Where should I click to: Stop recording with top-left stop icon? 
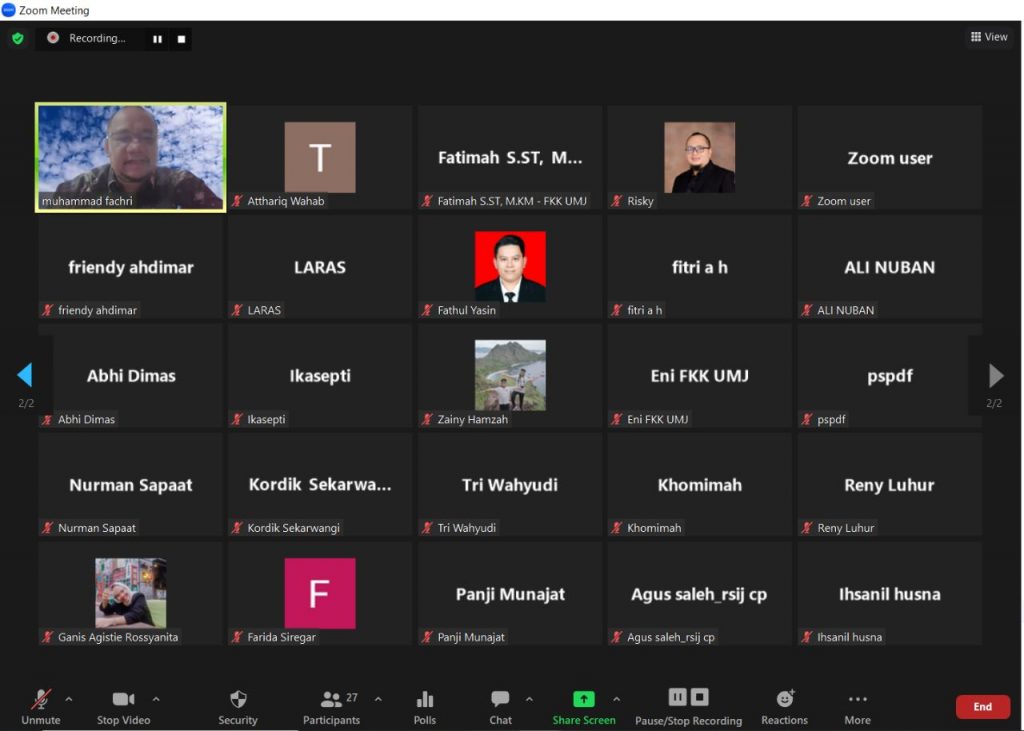[x=182, y=39]
